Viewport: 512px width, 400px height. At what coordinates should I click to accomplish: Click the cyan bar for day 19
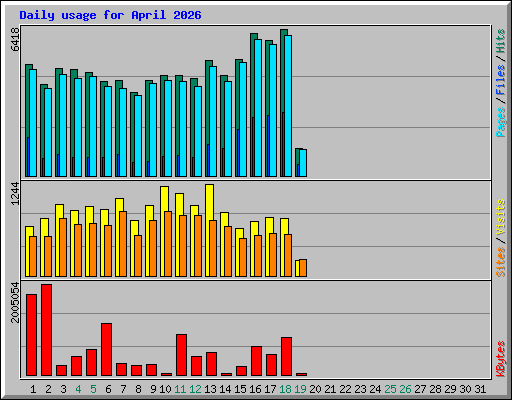point(303,163)
